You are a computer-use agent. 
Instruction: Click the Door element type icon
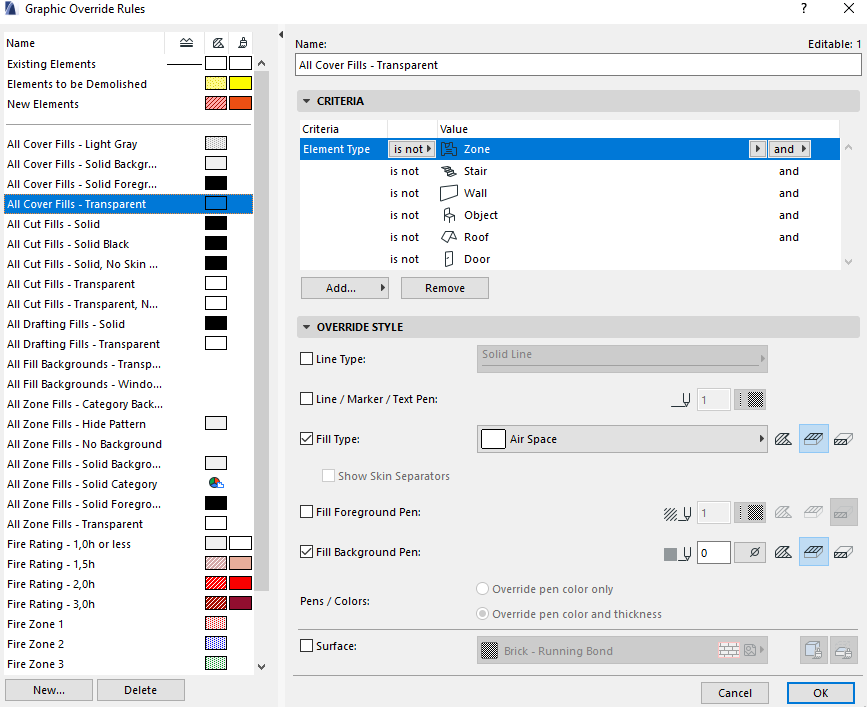(449, 259)
